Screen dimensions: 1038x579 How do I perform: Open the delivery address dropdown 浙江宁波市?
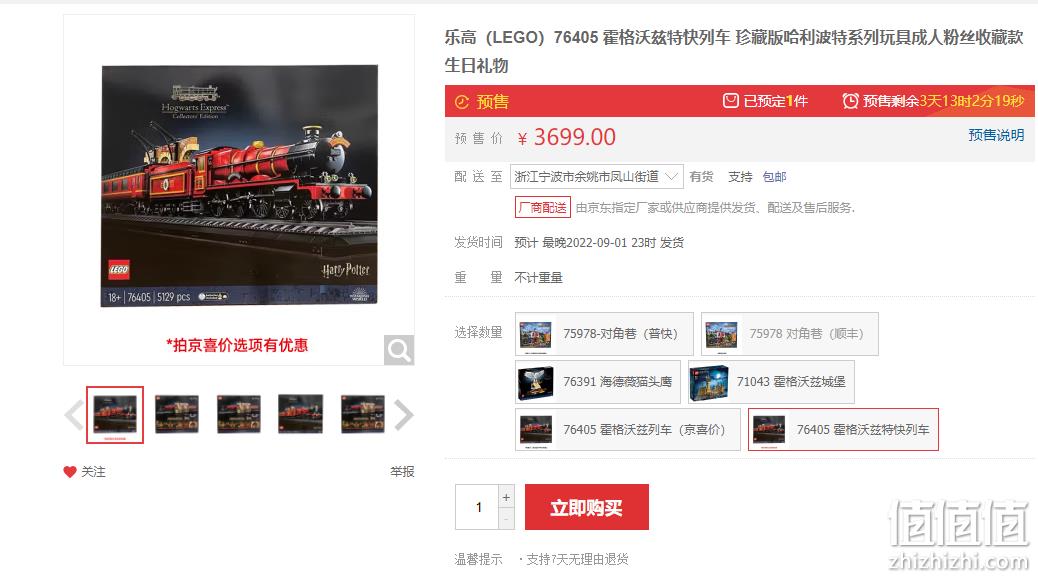point(596,177)
